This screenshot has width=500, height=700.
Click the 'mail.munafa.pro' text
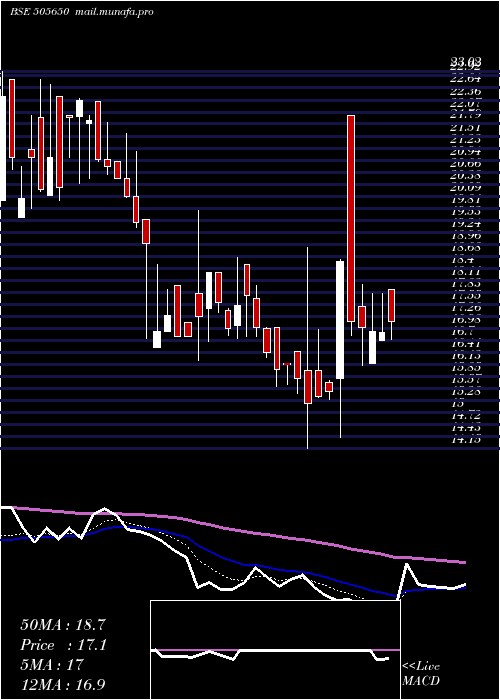pos(114,12)
